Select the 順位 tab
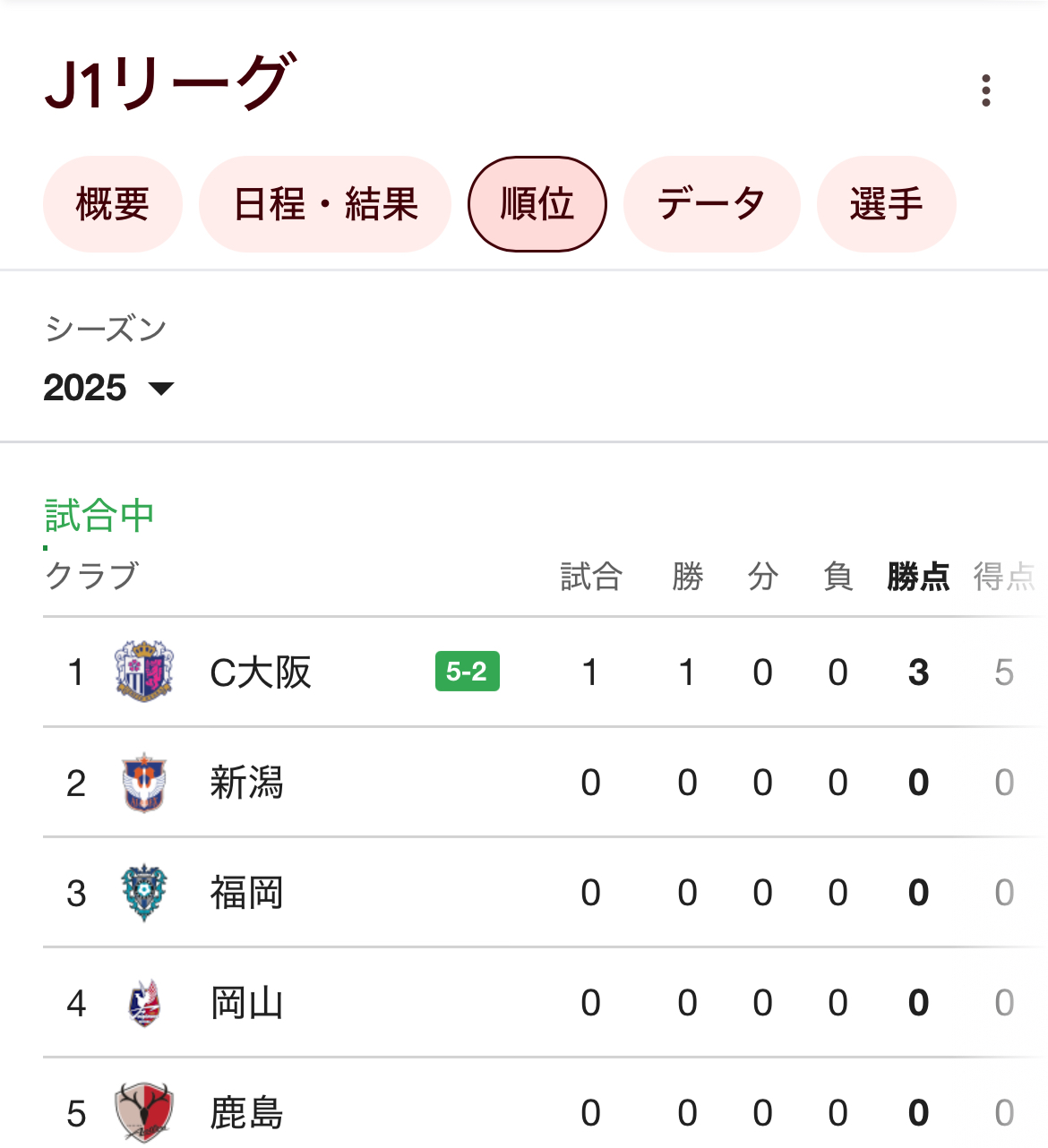 coord(537,204)
